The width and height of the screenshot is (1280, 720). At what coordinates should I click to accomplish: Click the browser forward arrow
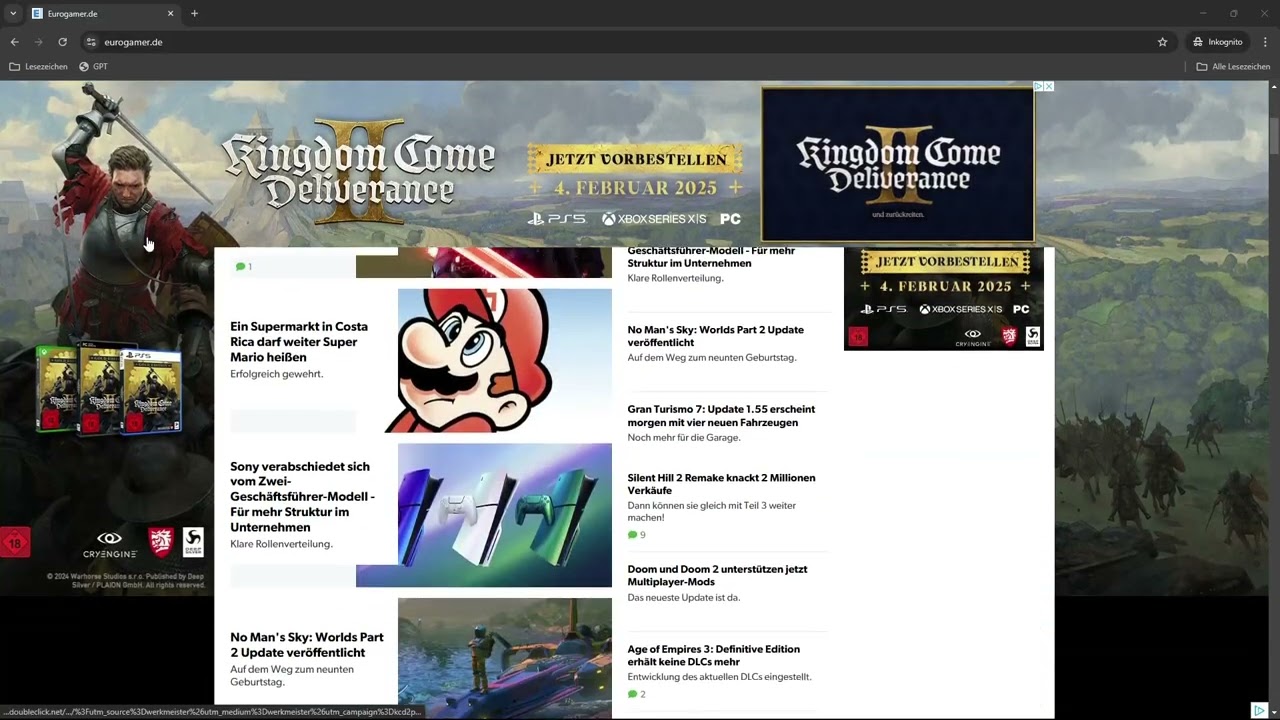click(38, 42)
